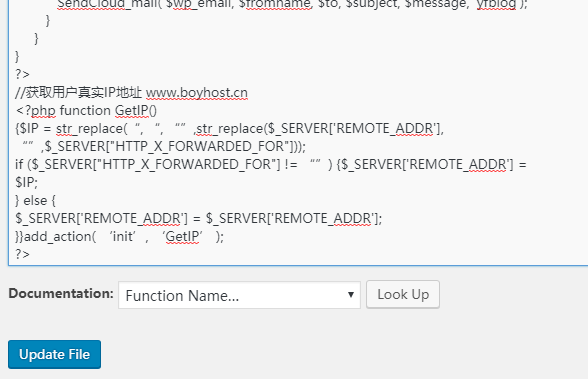Open the Function Name dropdown
588x379 pixels.
(x=239, y=295)
